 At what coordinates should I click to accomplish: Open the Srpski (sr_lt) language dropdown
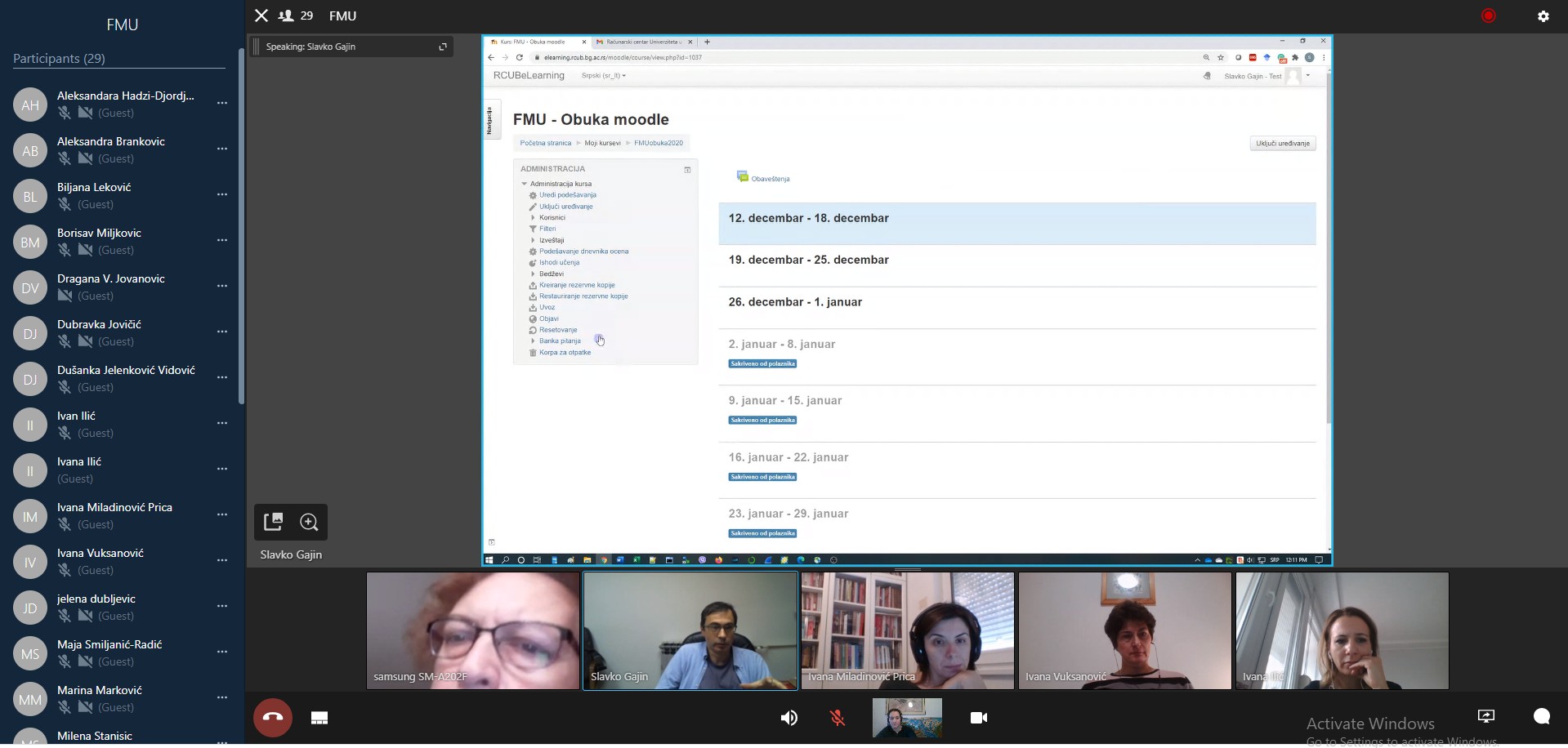(x=604, y=76)
